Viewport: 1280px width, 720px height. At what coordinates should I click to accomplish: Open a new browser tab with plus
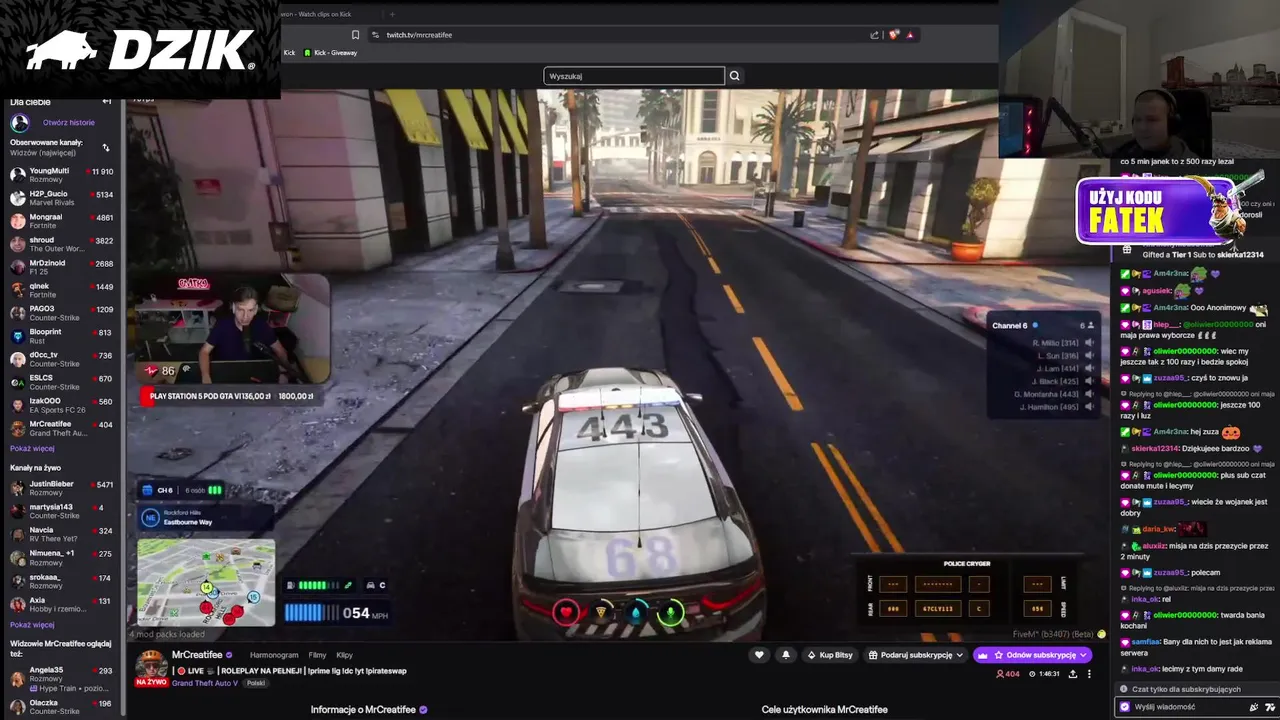coord(392,14)
